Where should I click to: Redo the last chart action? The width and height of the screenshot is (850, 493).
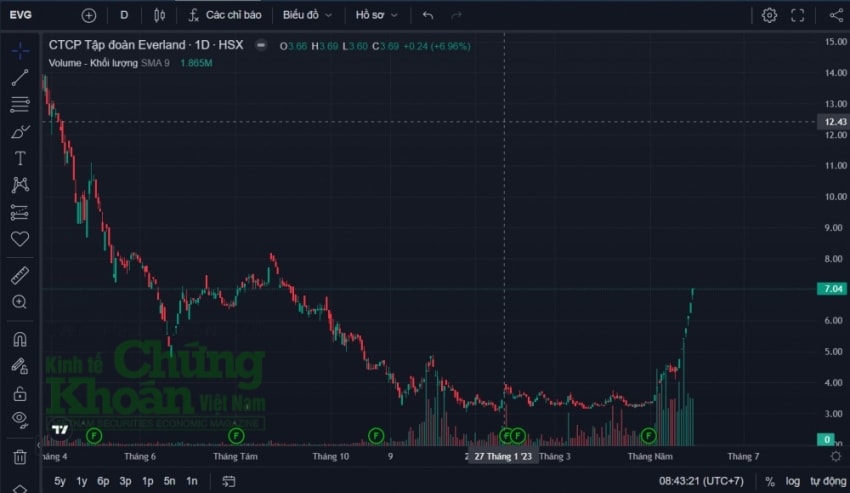456,15
